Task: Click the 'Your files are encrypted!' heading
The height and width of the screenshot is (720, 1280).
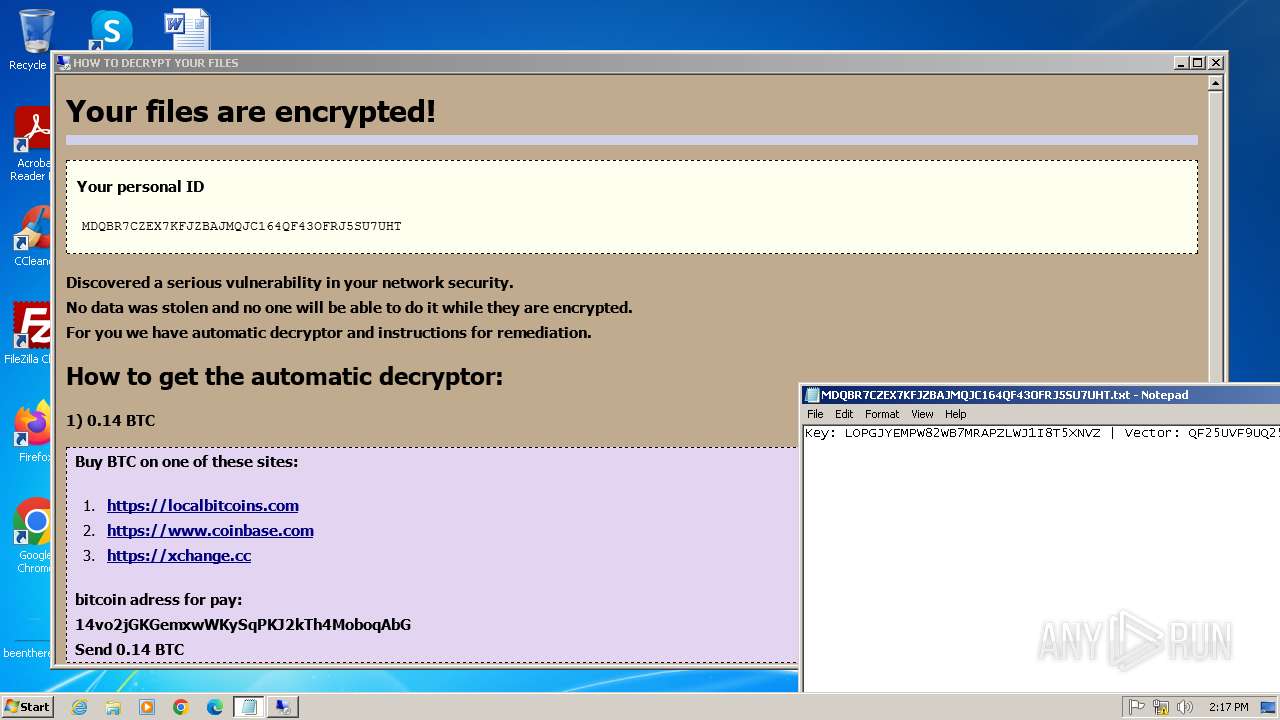Action: pyautogui.click(x=251, y=111)
